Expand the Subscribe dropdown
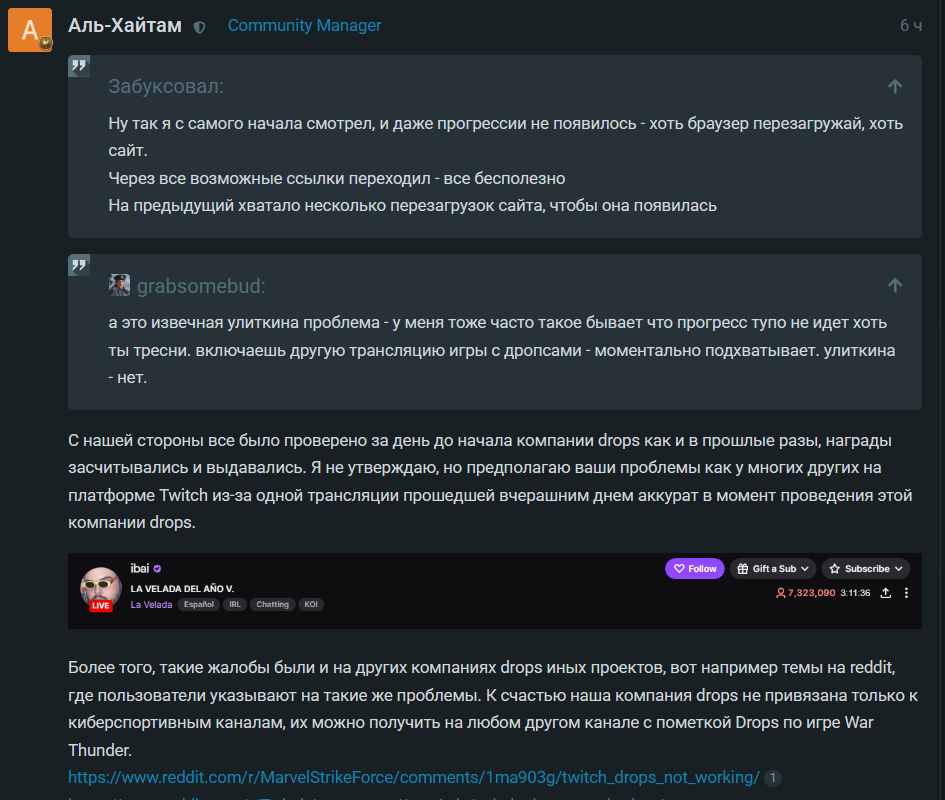 click(865, 569)
